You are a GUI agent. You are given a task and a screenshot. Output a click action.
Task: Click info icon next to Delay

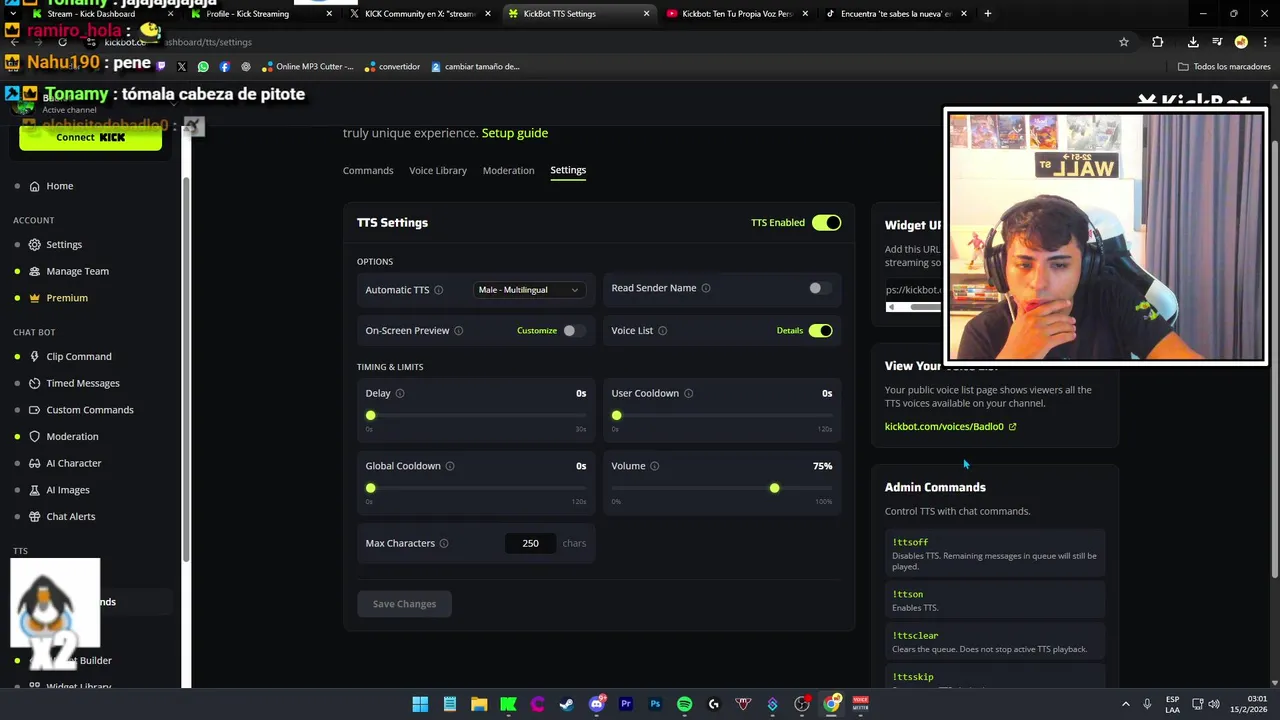[x=400, y=394]
